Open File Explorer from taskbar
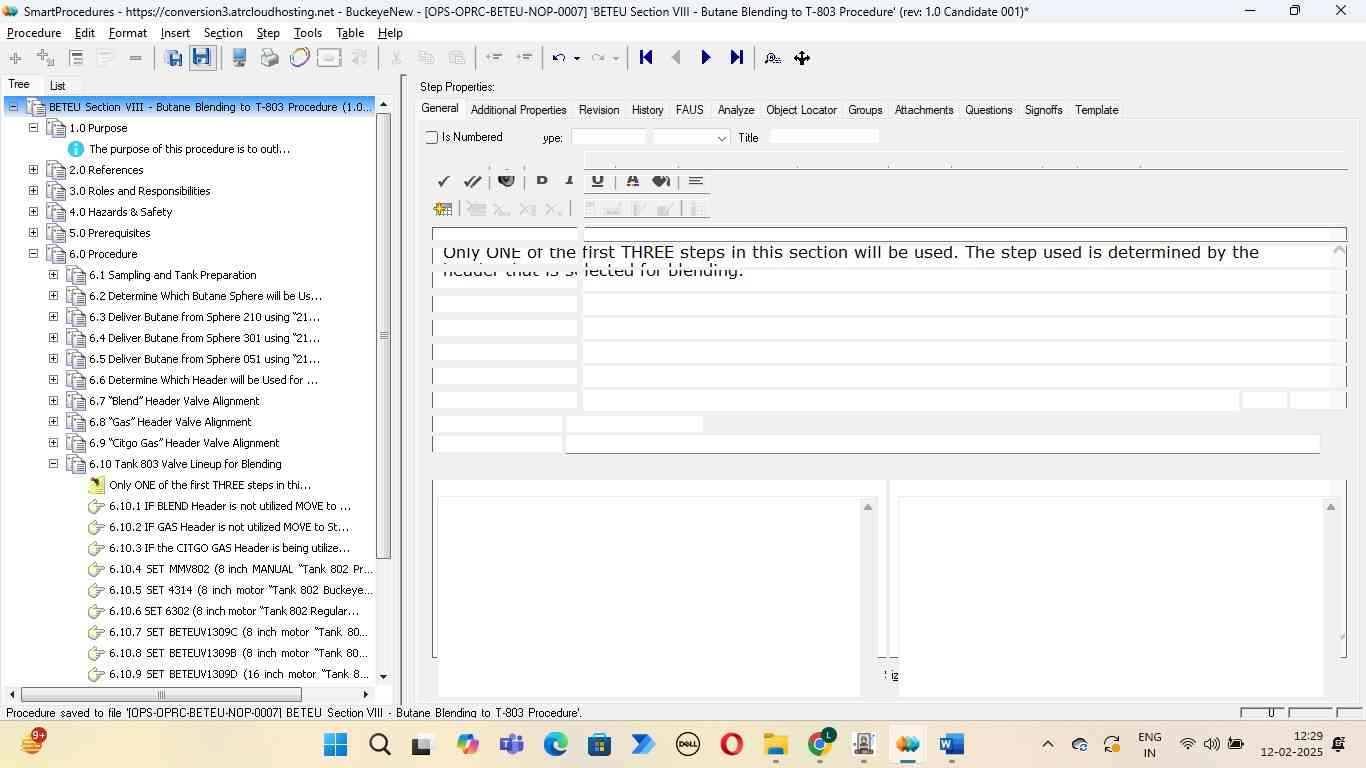 [776, 744]
